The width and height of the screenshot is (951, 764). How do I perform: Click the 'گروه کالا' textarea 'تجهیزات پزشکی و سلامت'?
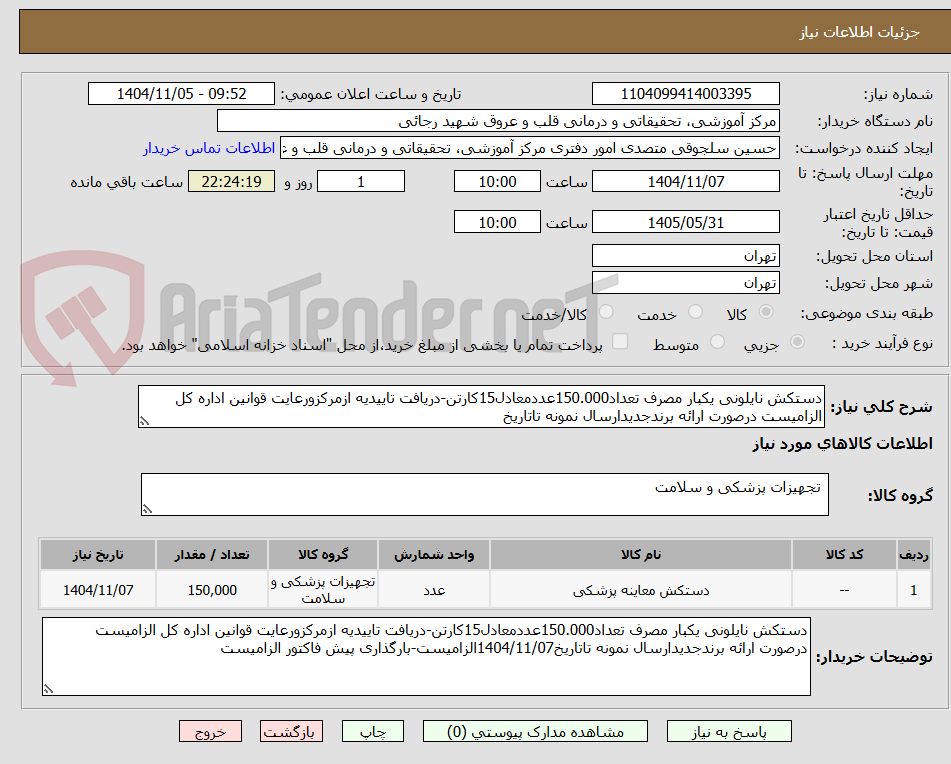(485, 495)
